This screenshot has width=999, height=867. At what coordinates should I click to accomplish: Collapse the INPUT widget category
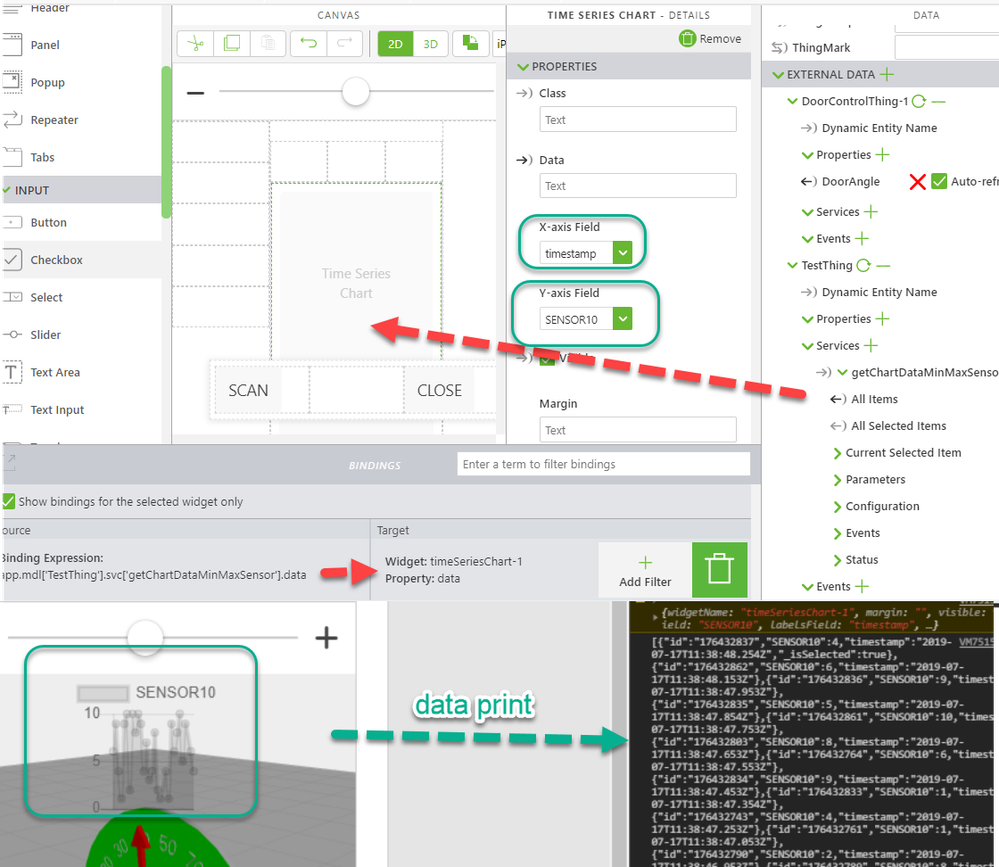(7, 190)
